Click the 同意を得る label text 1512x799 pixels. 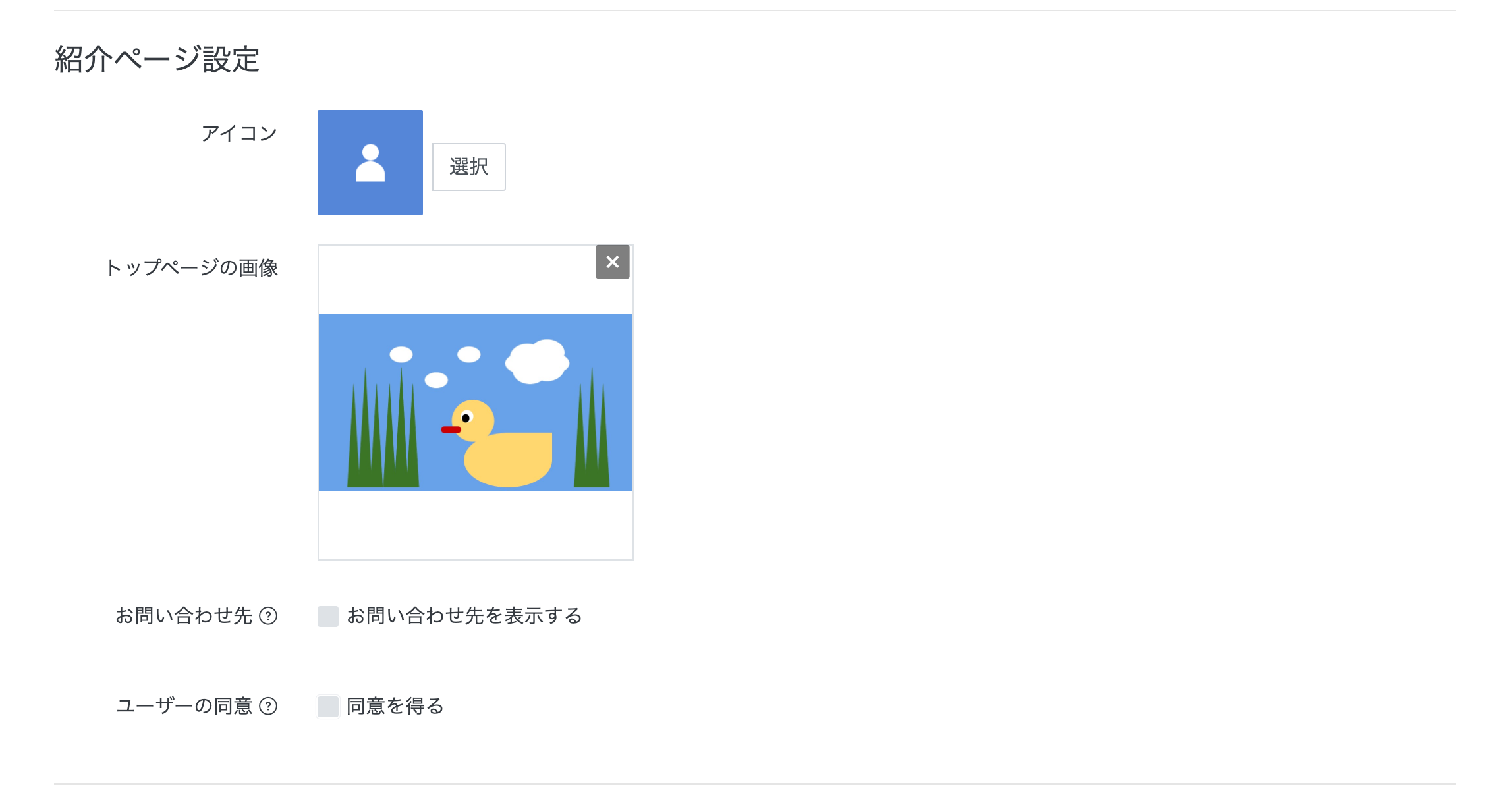click(395, 706)
